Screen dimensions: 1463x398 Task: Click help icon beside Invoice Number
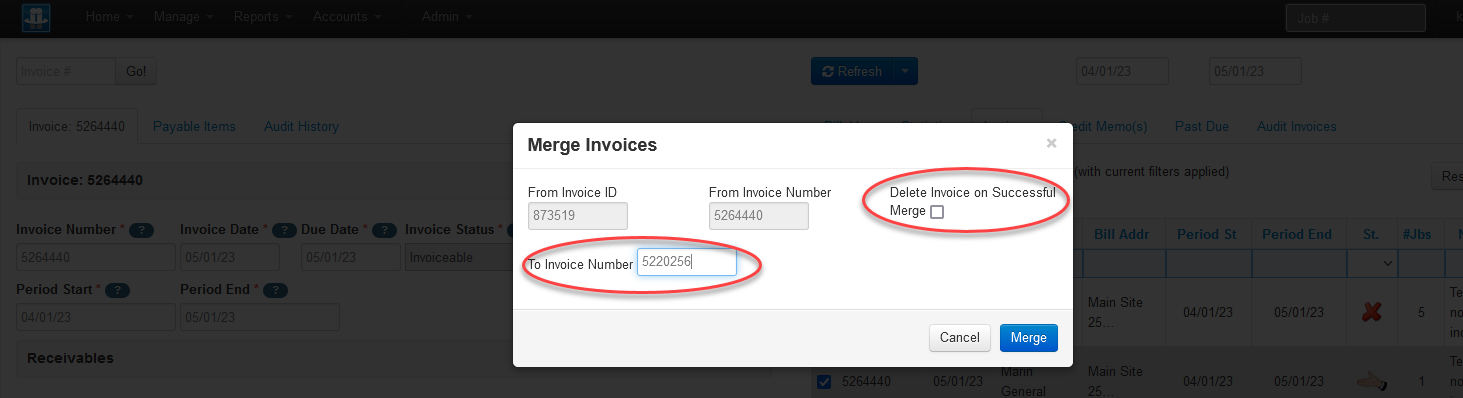(141, 230)
